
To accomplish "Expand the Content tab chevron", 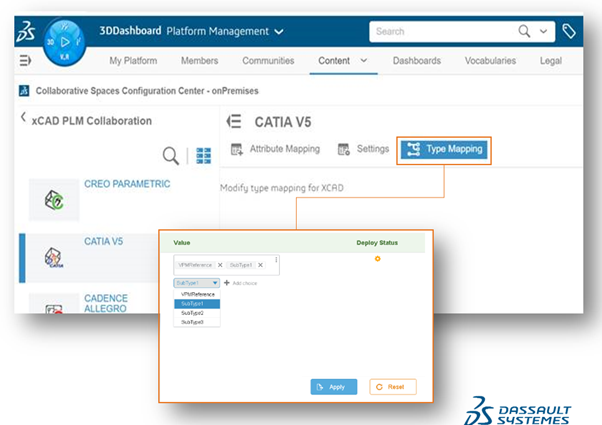I will coord(363,61).
